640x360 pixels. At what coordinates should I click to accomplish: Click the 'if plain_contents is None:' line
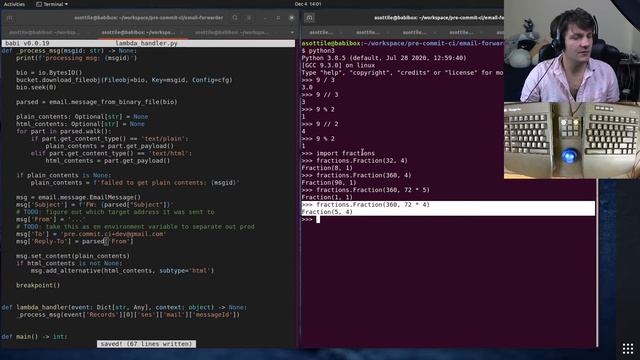point(63,176)
